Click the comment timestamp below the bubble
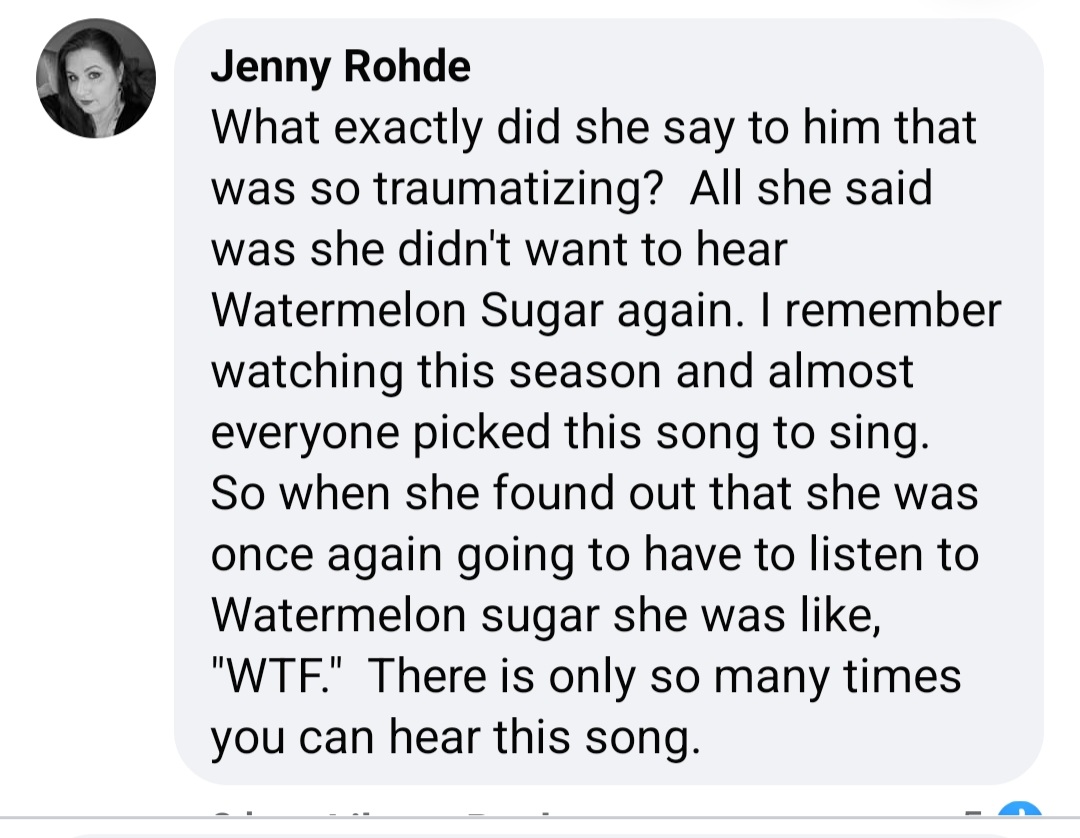Screen dimensions: 1080x838 pos(233,813)
